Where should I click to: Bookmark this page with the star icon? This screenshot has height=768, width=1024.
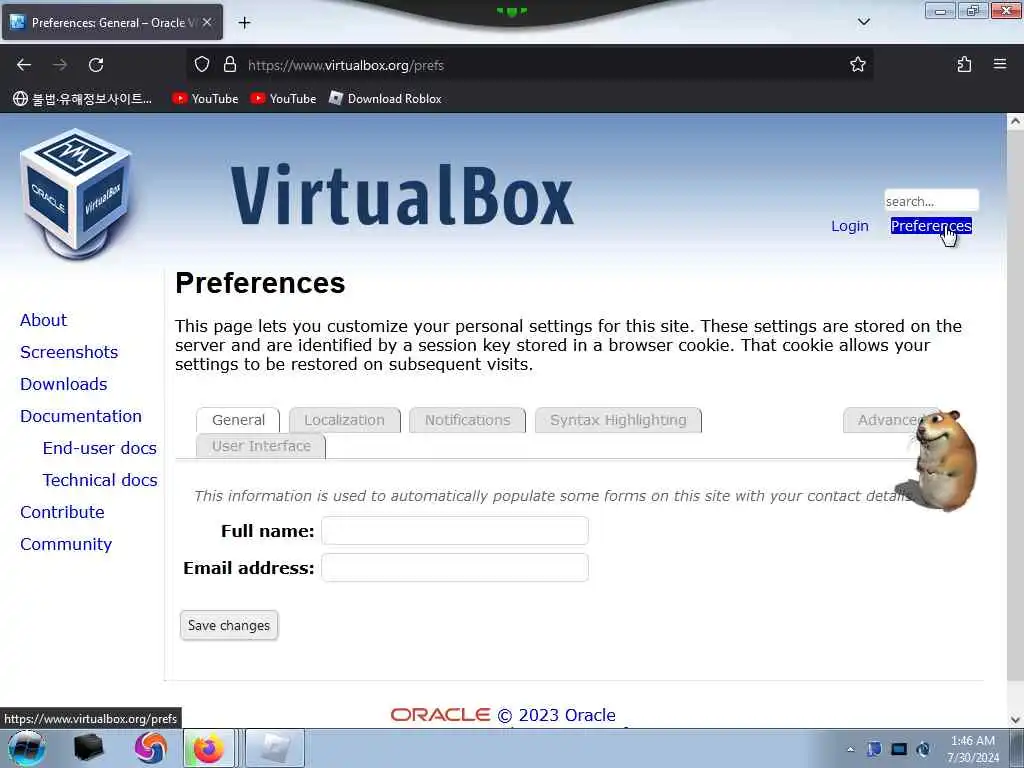tap(857, 64)
